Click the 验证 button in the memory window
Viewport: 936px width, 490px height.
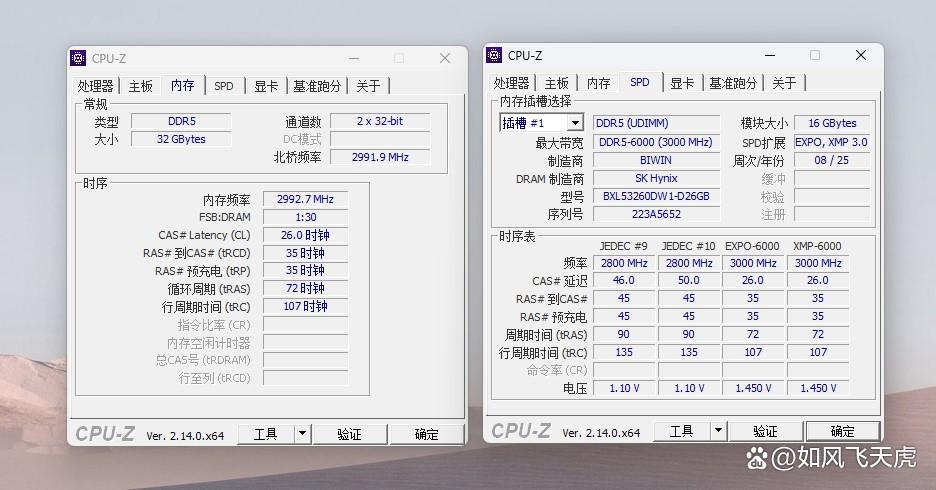[x=349, y=434]
